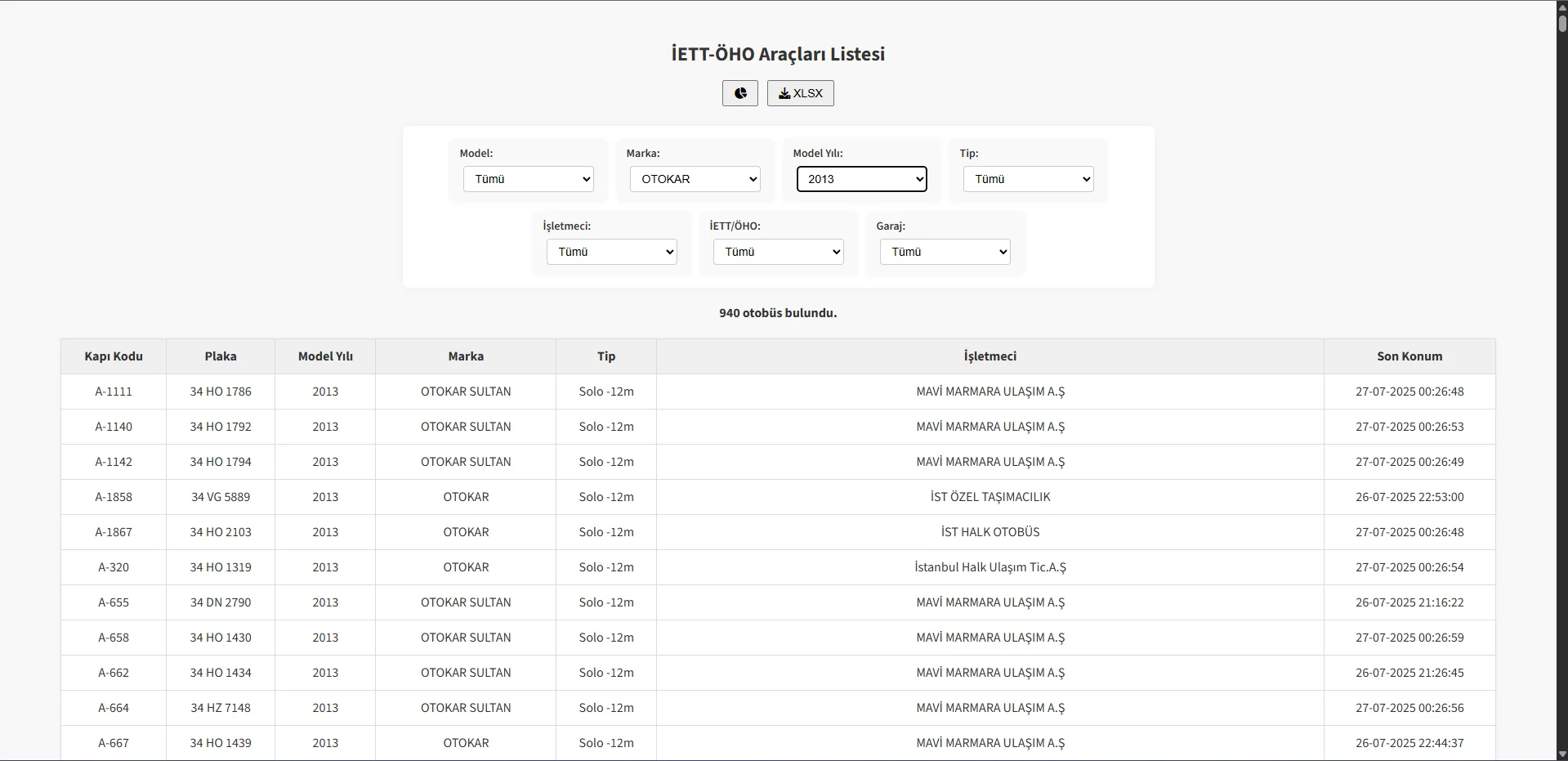The width and height of the screenshot is (1568, 761).
Task: Expand the Tip filter dropdown
Action: pyautogui.click(x=1028, y=179)
